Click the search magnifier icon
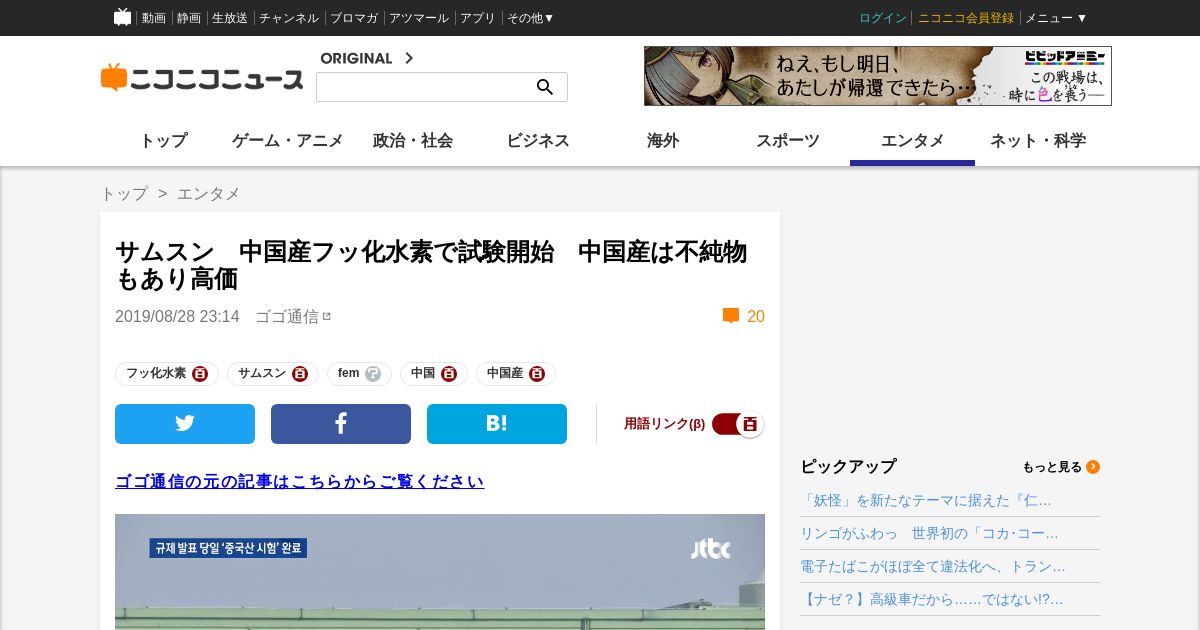 point(545,87)
